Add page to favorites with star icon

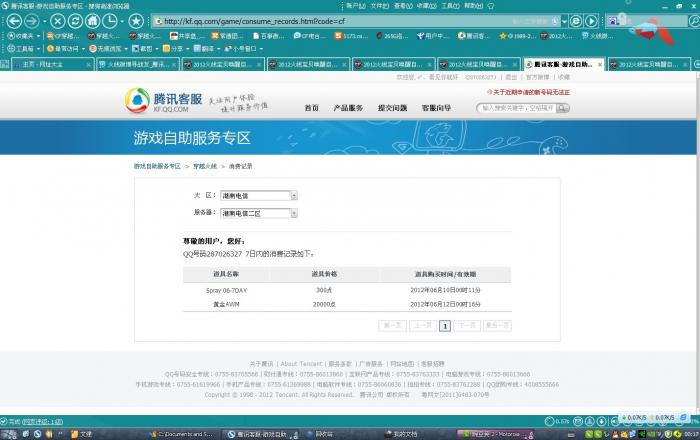[136, 21]
